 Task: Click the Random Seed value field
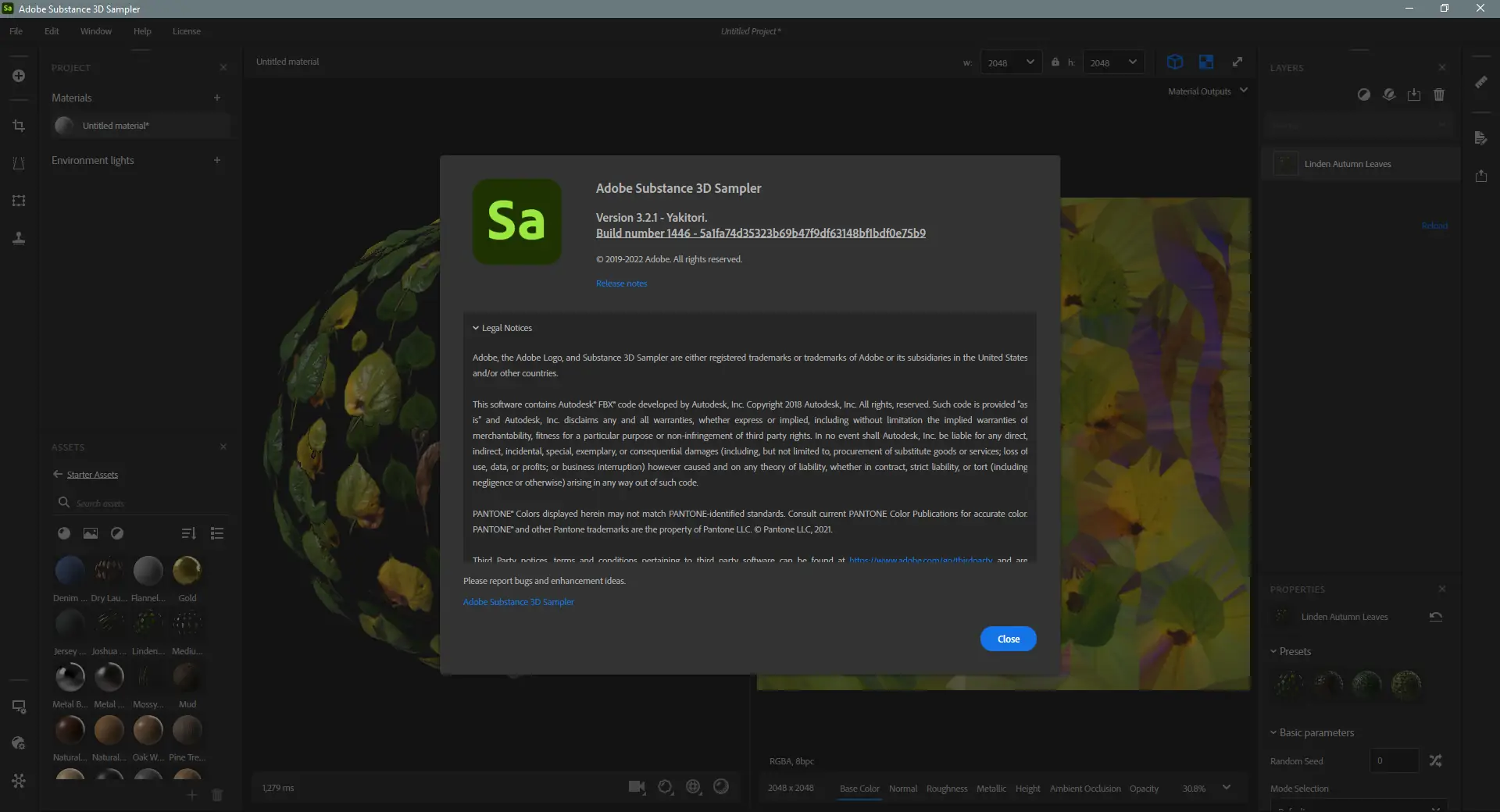1394,760
